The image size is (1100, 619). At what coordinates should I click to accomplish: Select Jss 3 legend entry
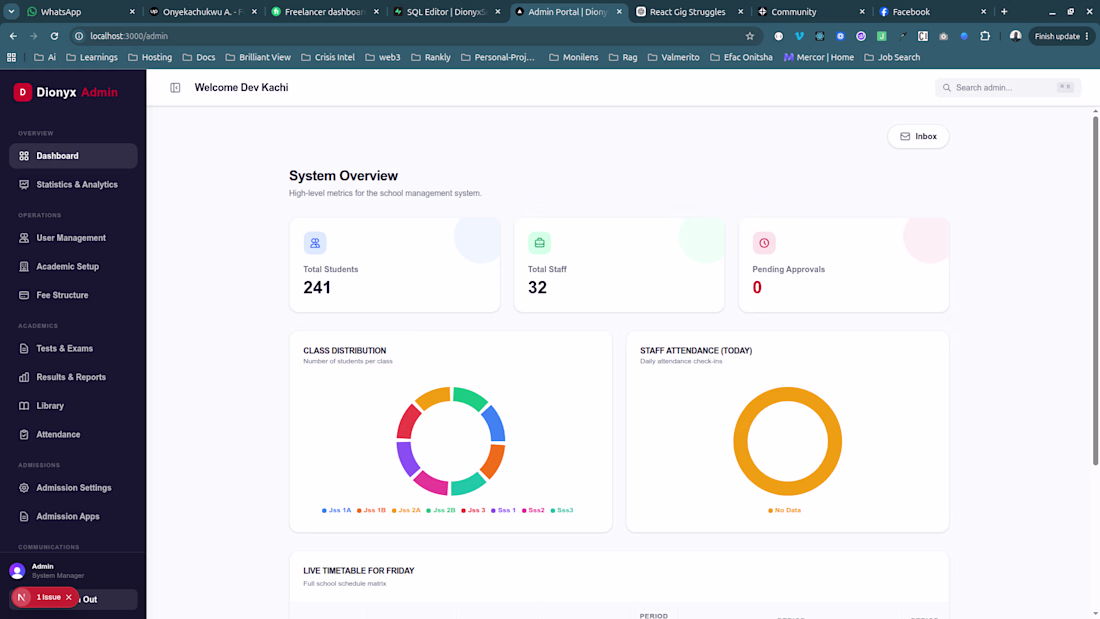point(474,510)
